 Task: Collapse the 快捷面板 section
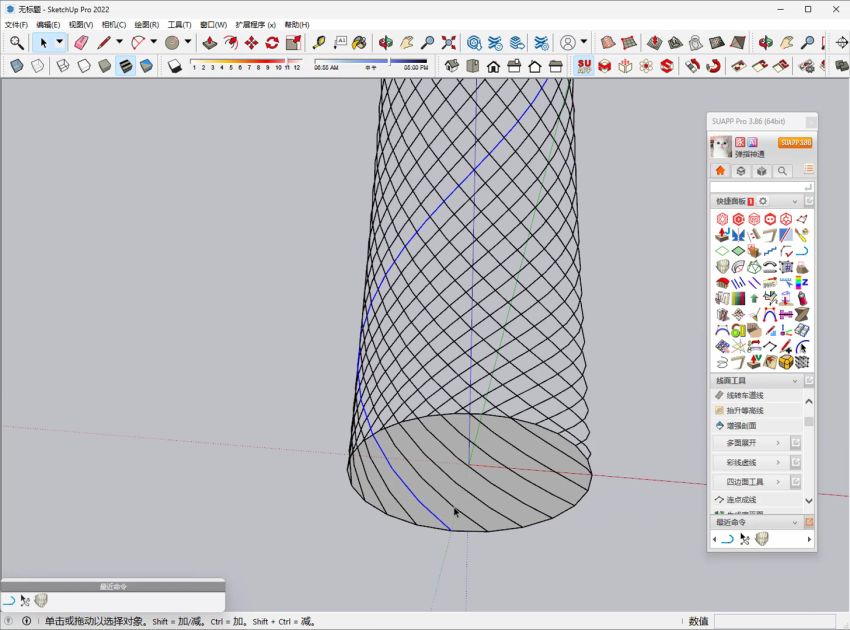coord(795,202)
